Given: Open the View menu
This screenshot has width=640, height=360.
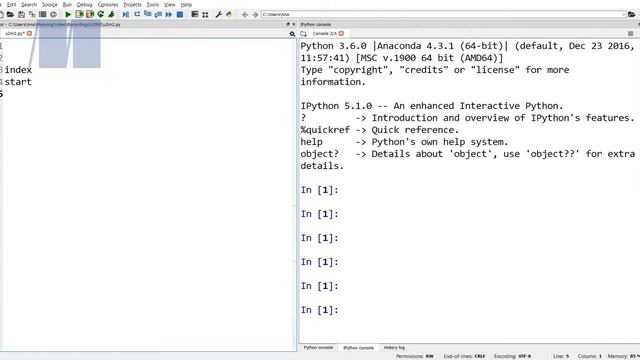Looking at the screenshot, I should click(169, 4).
